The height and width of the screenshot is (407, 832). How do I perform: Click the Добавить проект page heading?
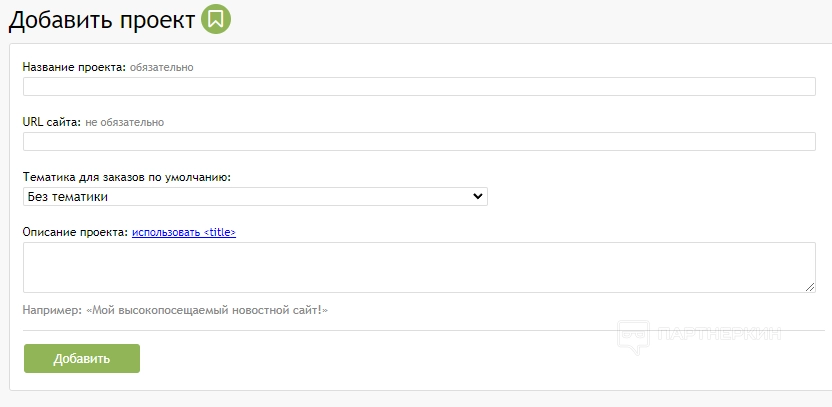pos(102,19)
